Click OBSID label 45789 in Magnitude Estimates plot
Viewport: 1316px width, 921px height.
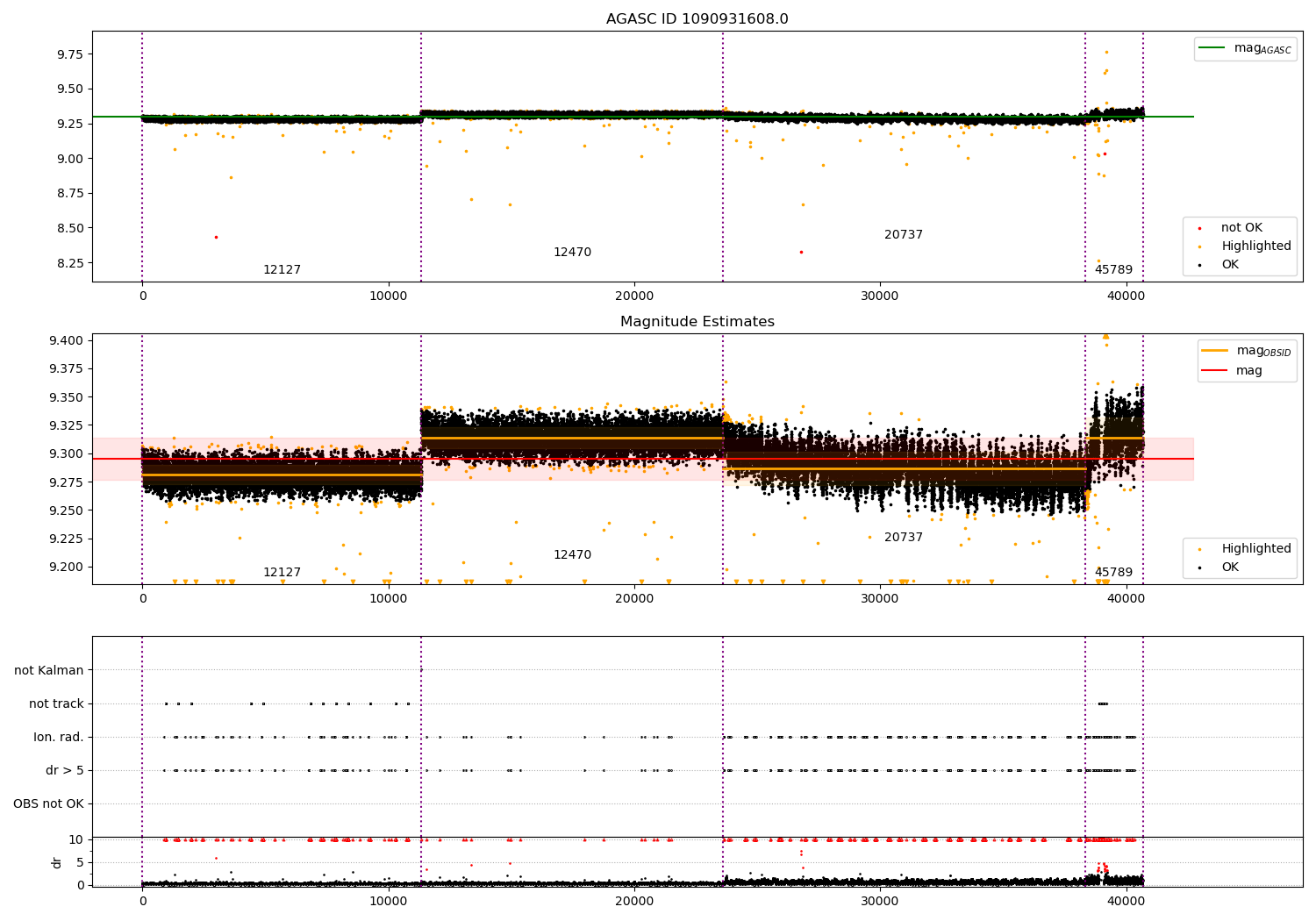1113,573
